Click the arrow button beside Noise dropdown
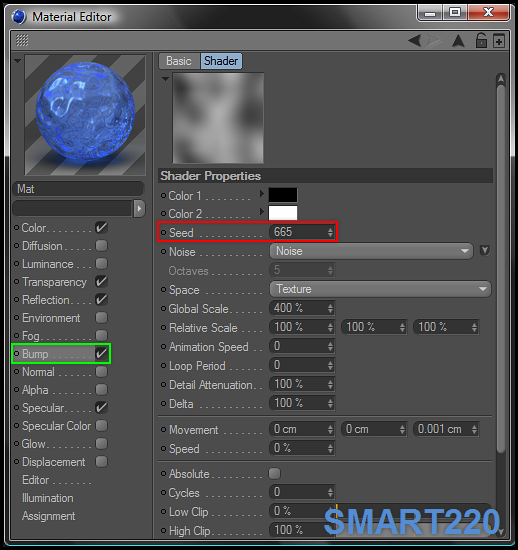Image resolution: width=518 pixels, height=550 pixels. (x=485, y=250)
